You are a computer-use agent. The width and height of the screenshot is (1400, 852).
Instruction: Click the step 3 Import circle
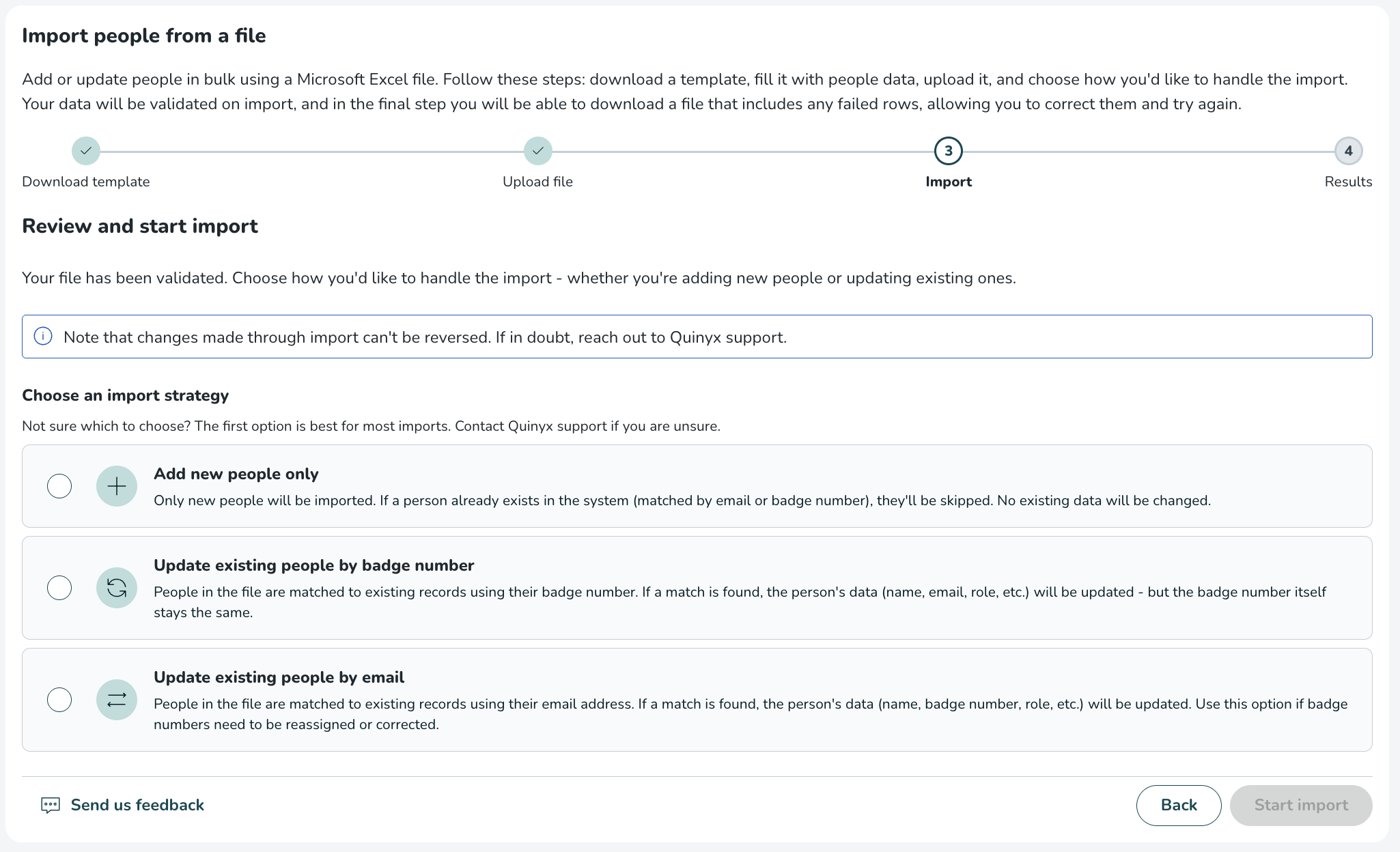949,151
